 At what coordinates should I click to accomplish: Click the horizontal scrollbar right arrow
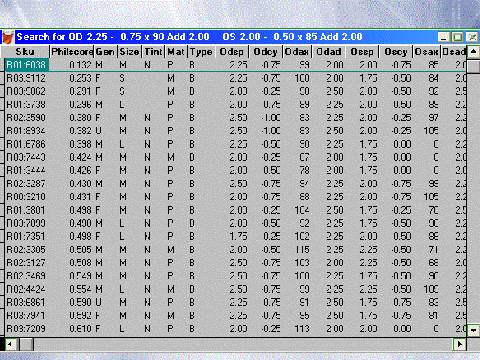pyautogui.click(x=460, y=344)
